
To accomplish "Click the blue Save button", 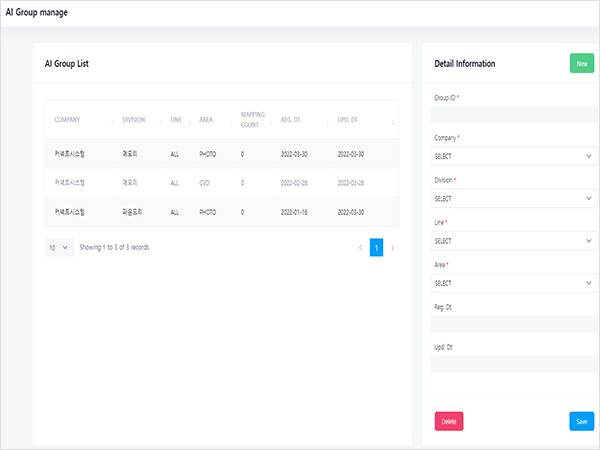I will 581,421.
